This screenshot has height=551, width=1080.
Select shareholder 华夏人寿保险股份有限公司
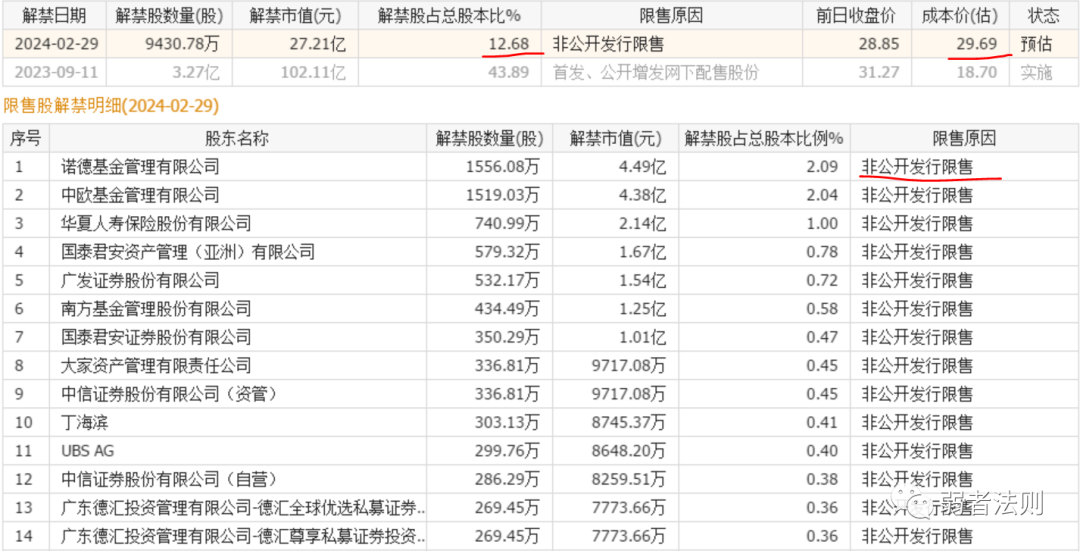point(156,223)
